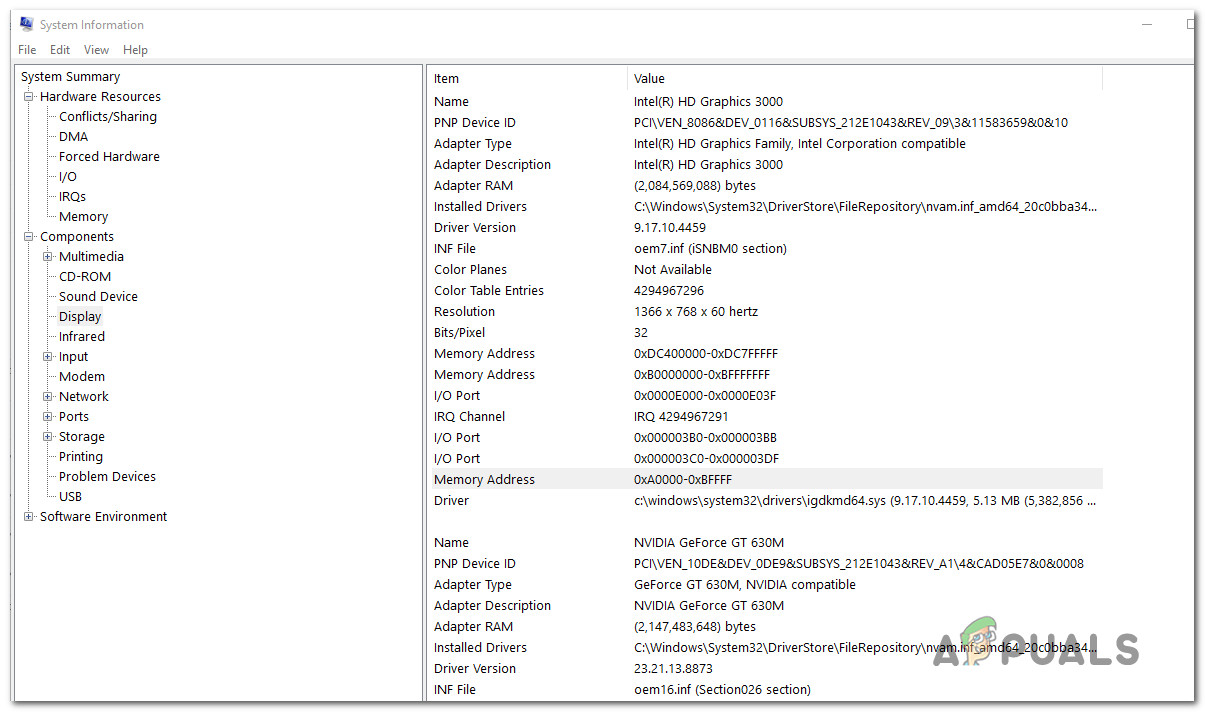Select the NVIDIA GeForce GT 630M Name row
Image resolution: width=1205 pixels, height=712 pixels.
765,543
